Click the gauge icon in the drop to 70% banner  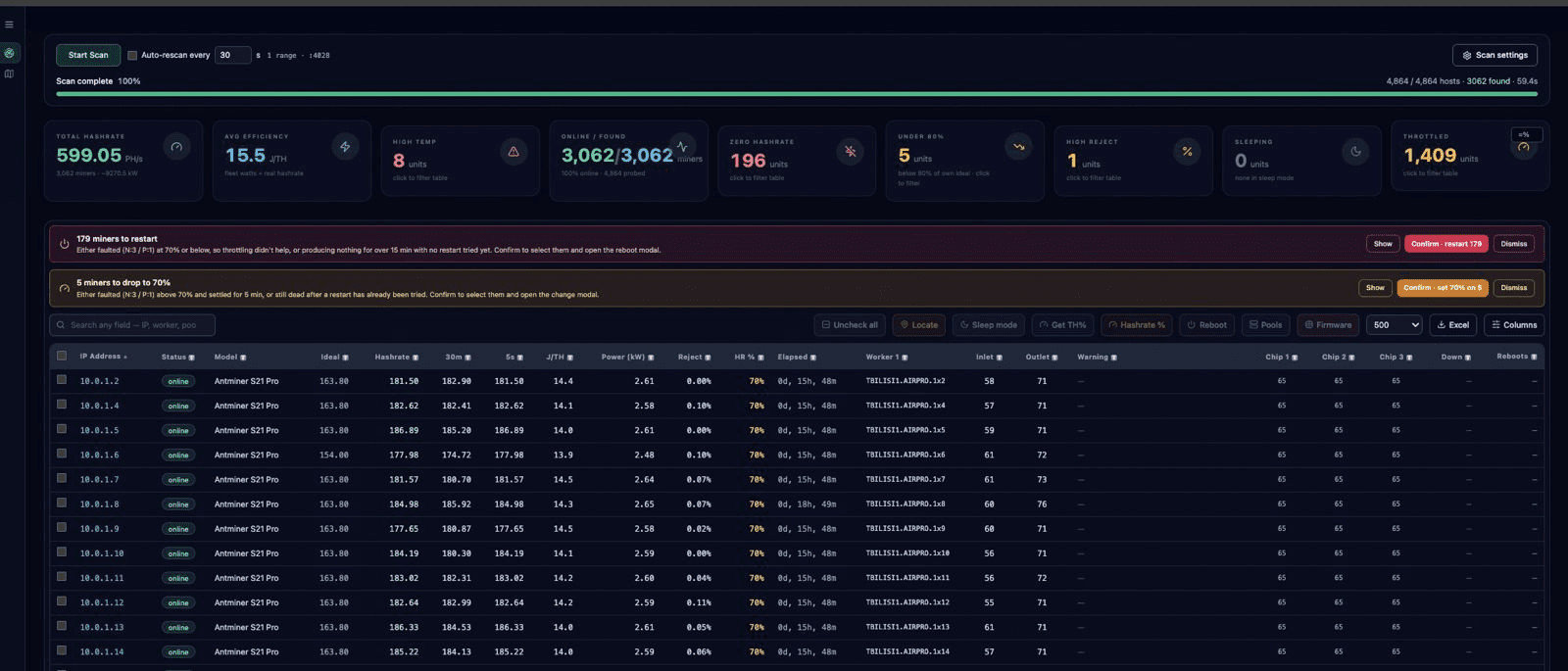click(64, 288)
